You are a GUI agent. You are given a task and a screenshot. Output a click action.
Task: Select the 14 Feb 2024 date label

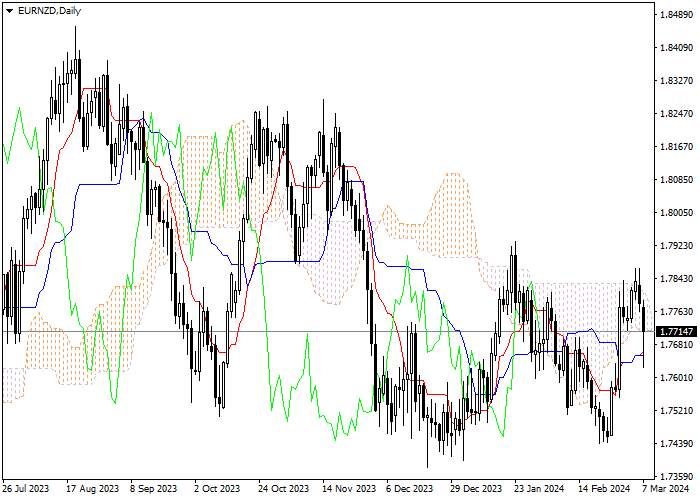pos(604,488)
